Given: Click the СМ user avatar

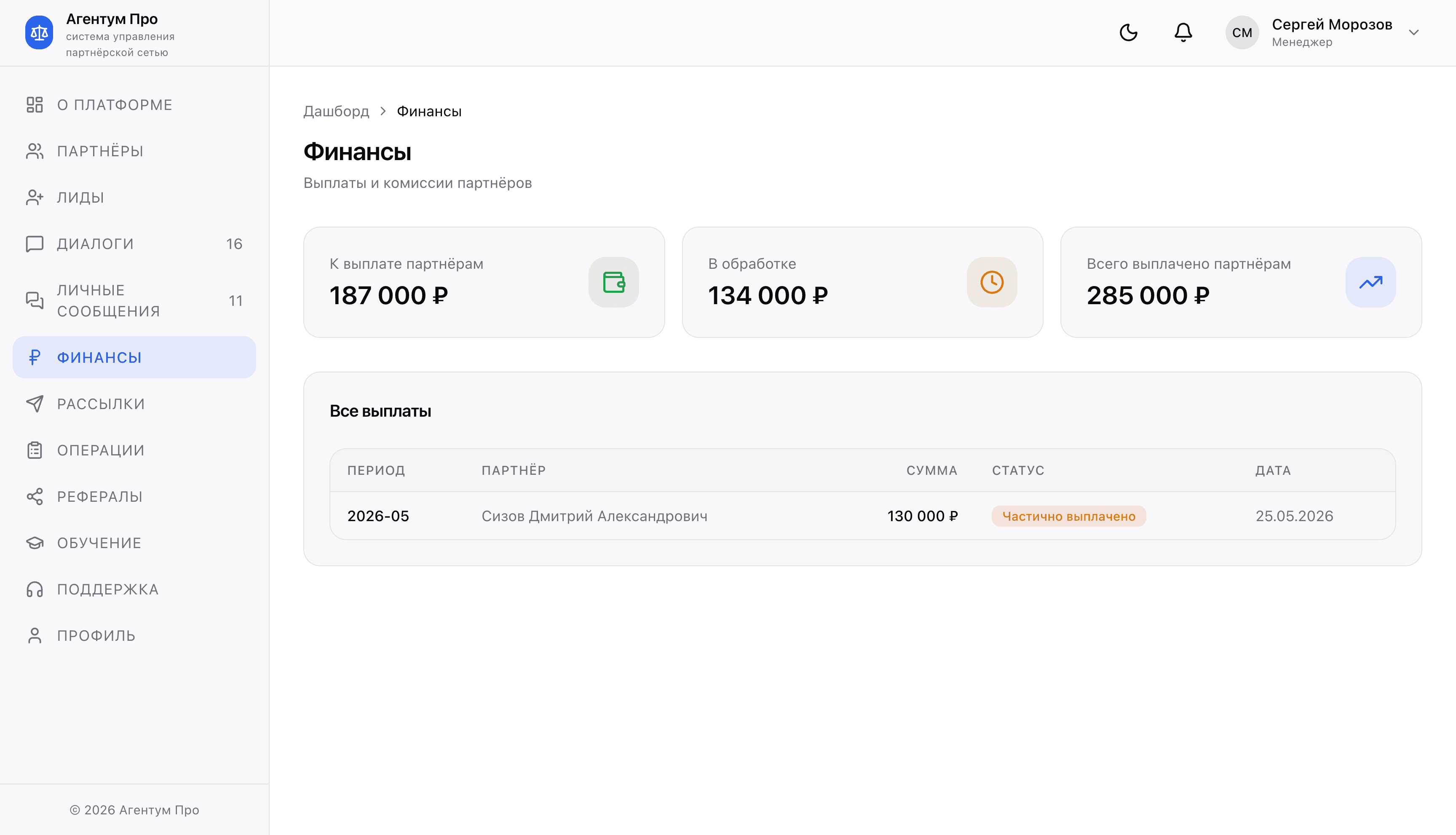Looking at the screenshot, I should point(1242,33).
